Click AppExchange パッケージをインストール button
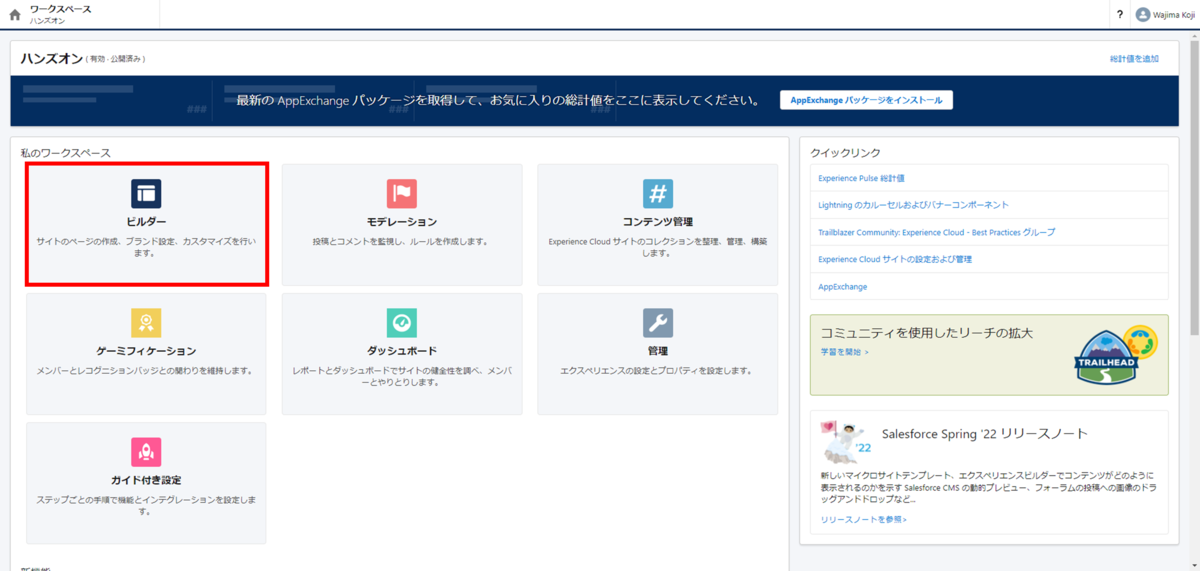1200x571 pixels. tap(866, 100)
